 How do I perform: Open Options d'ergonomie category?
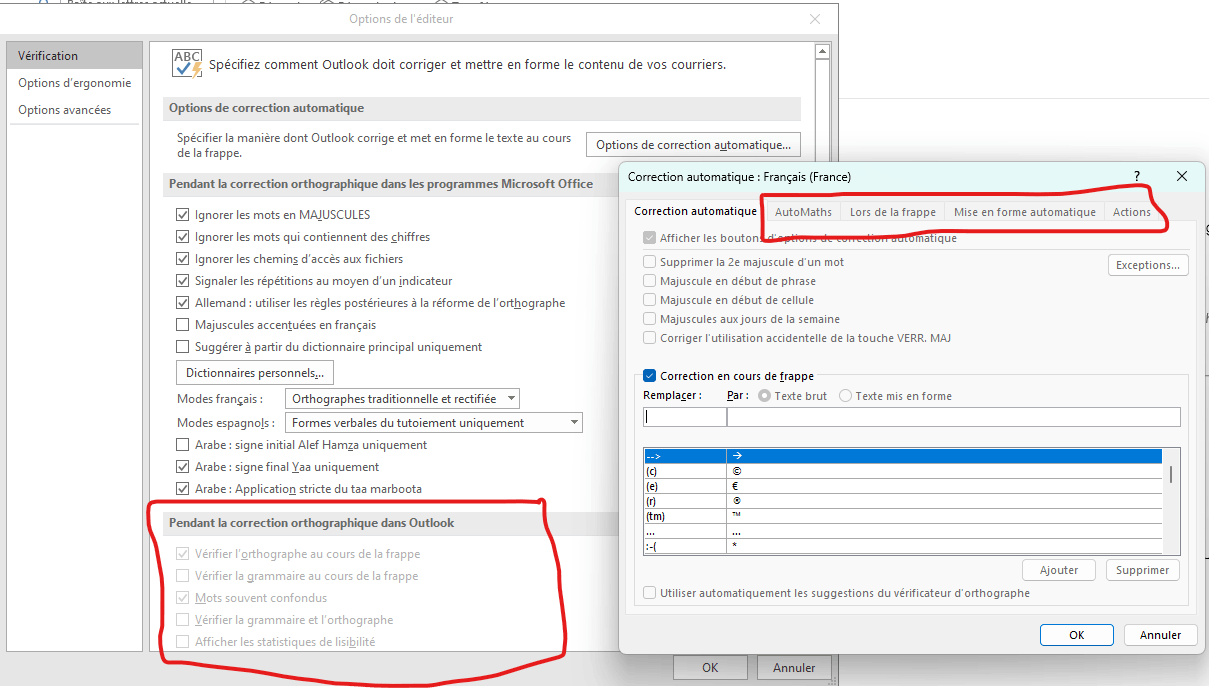[x=74, y=83]
